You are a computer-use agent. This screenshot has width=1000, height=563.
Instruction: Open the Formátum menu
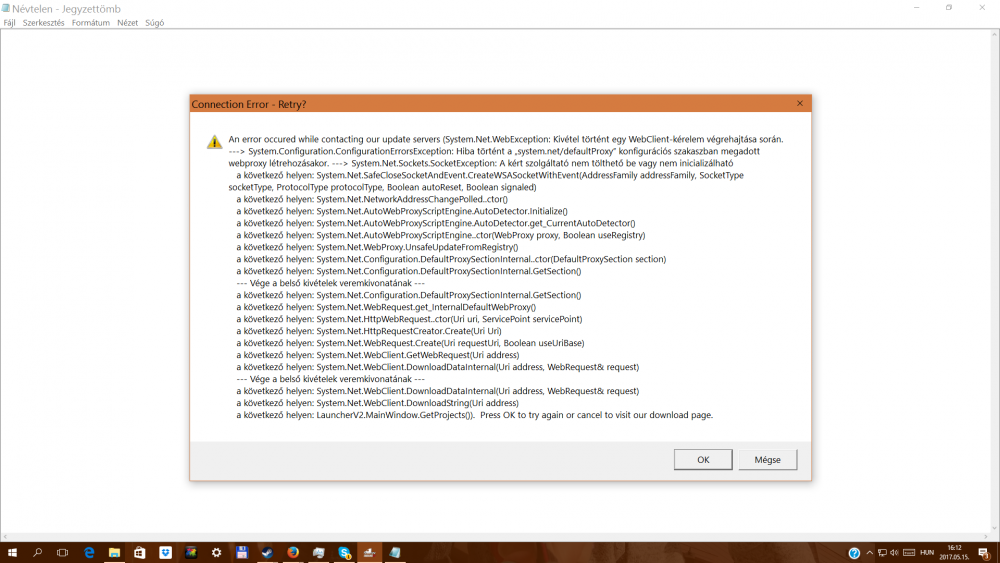point(91,23)
